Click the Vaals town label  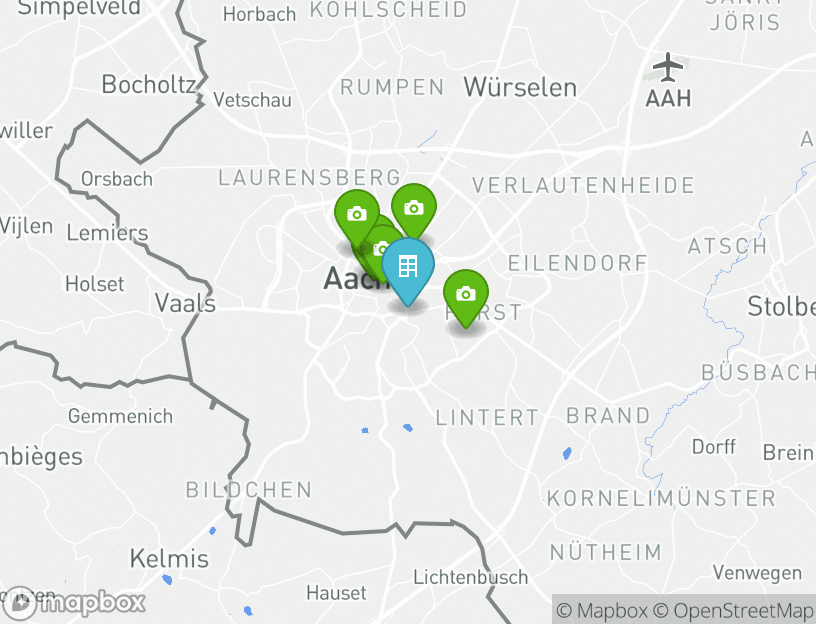185,303
